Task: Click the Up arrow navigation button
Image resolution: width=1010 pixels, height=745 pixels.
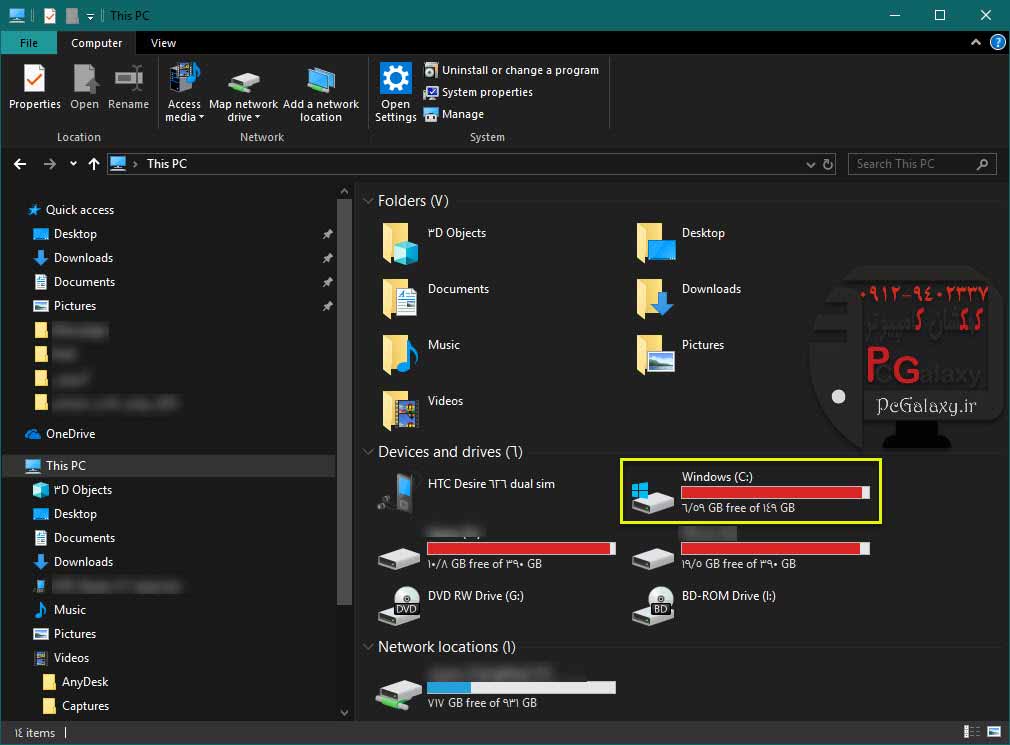Action: click(x=94, y=164)
